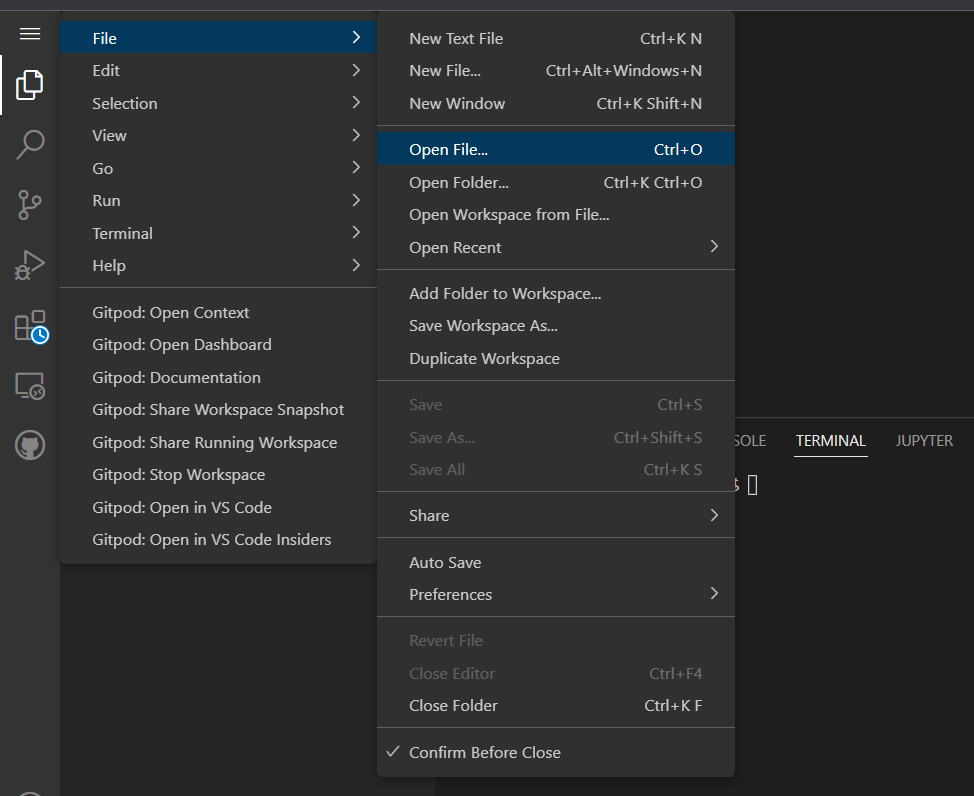
Task: Open the Extensions view icon
Action: 30,326
